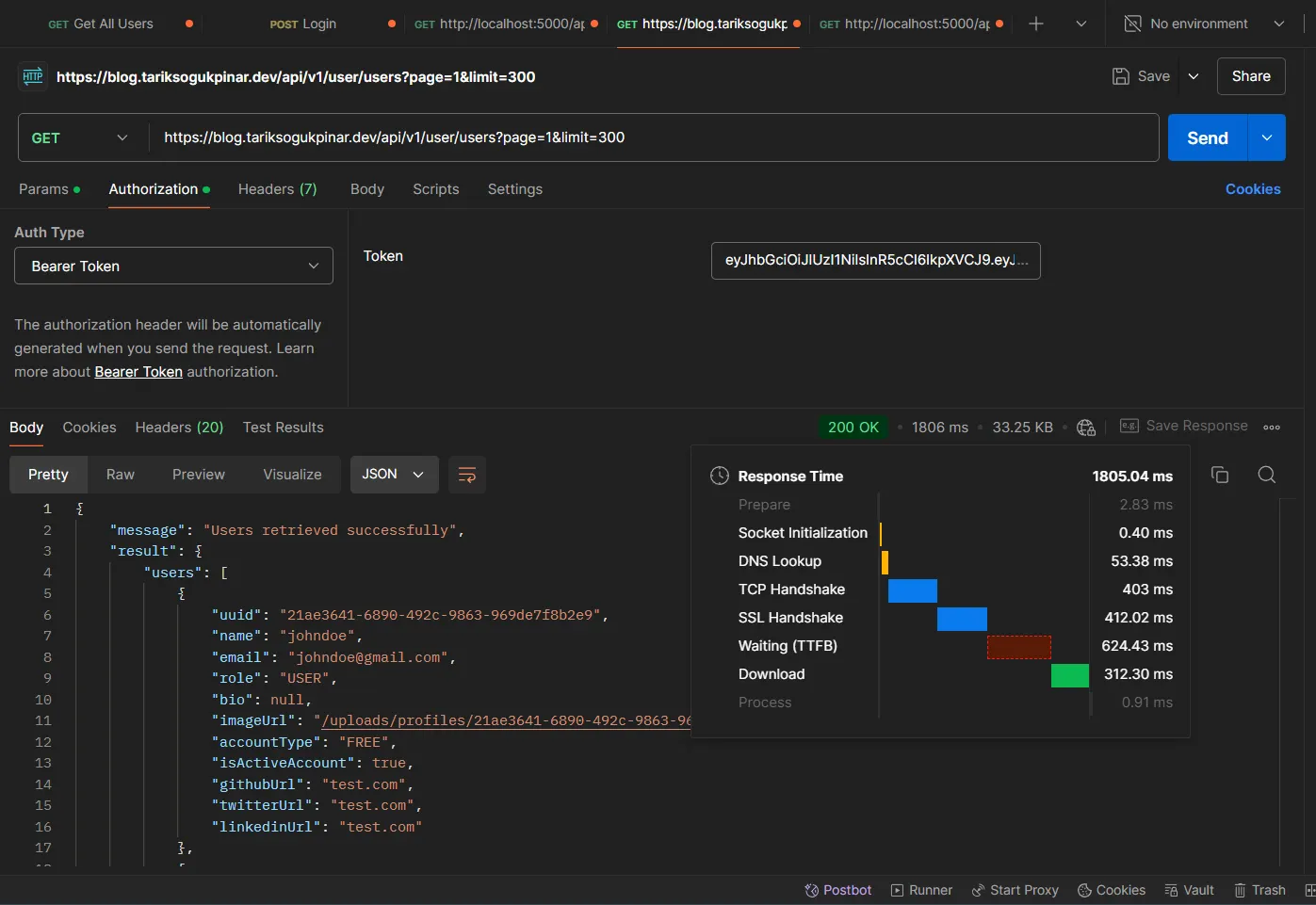Select the Pretty view
Screen dimensions: 1316x905
(x=48, y=475)
